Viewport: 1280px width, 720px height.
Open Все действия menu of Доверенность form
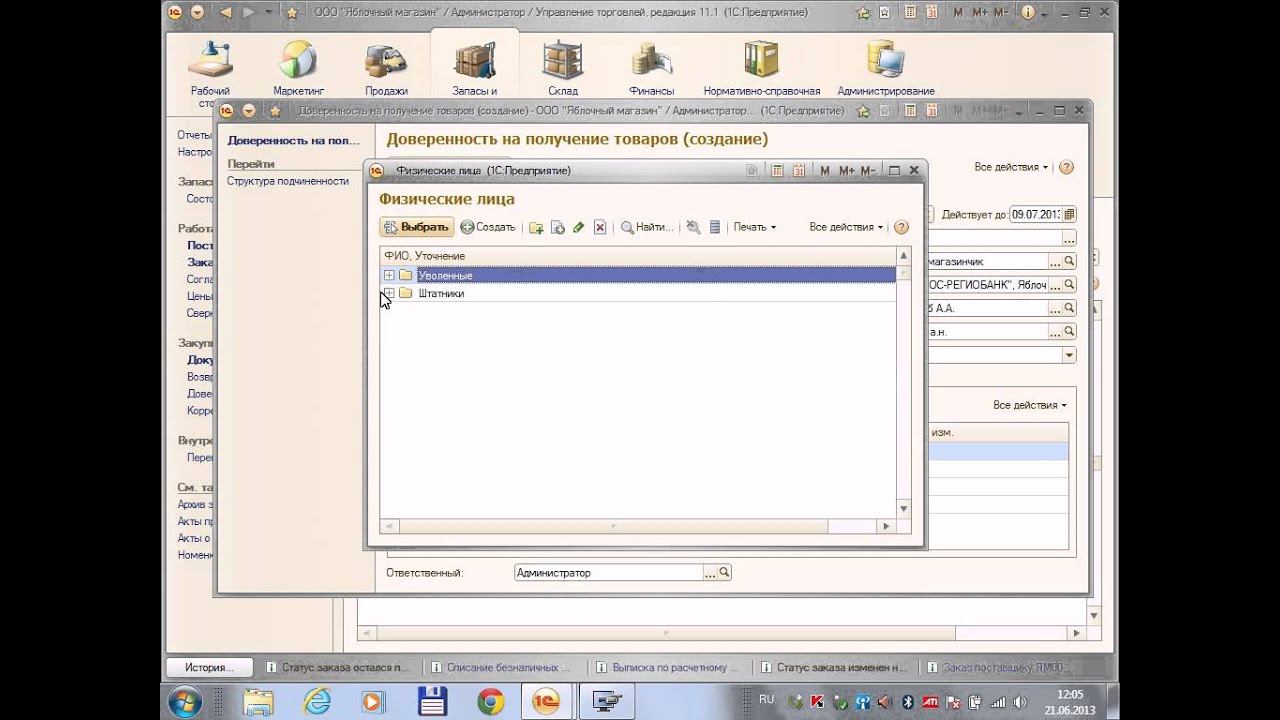pos(1011,167)
